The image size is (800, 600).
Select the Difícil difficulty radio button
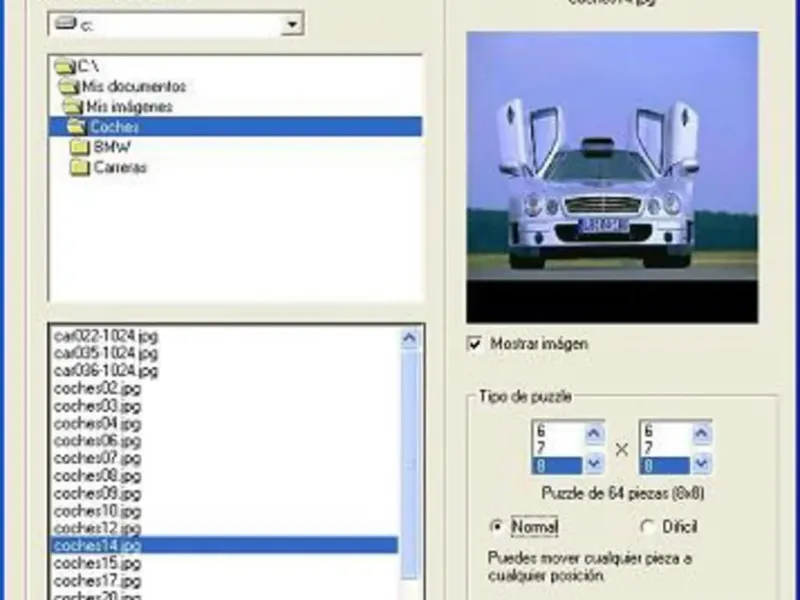(x=647, y=527)
